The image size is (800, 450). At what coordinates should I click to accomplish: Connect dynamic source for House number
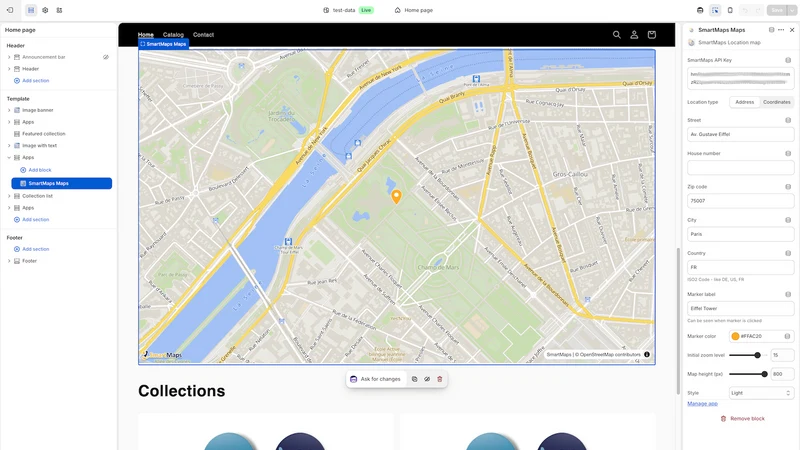click(788, 154)
